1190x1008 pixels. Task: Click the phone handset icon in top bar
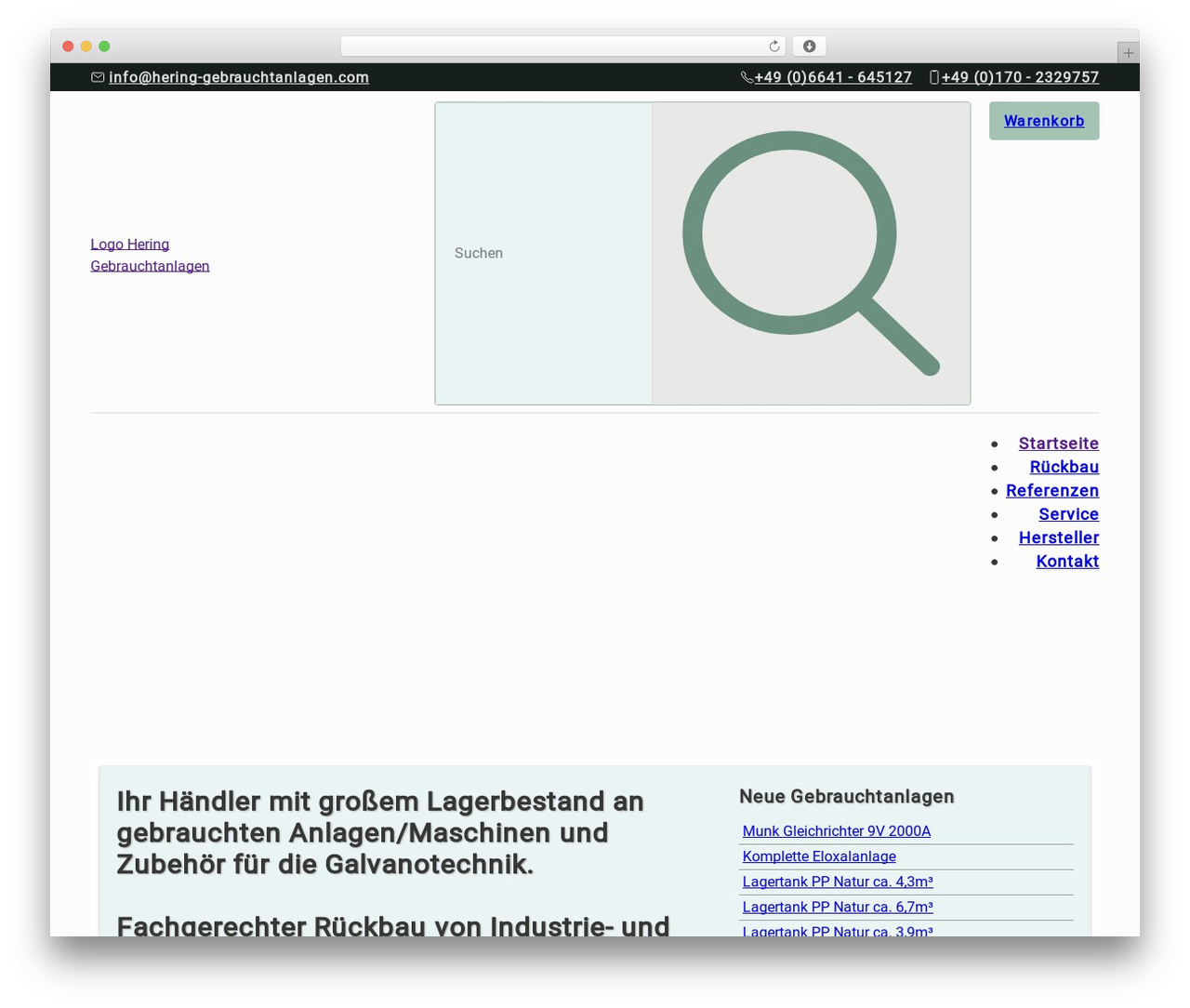coord(747,77)
